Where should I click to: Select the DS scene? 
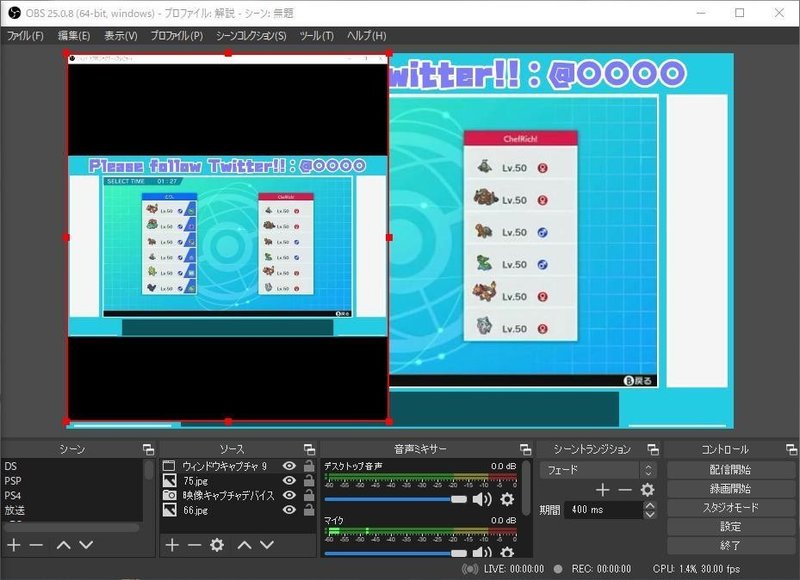coord(71,466)
